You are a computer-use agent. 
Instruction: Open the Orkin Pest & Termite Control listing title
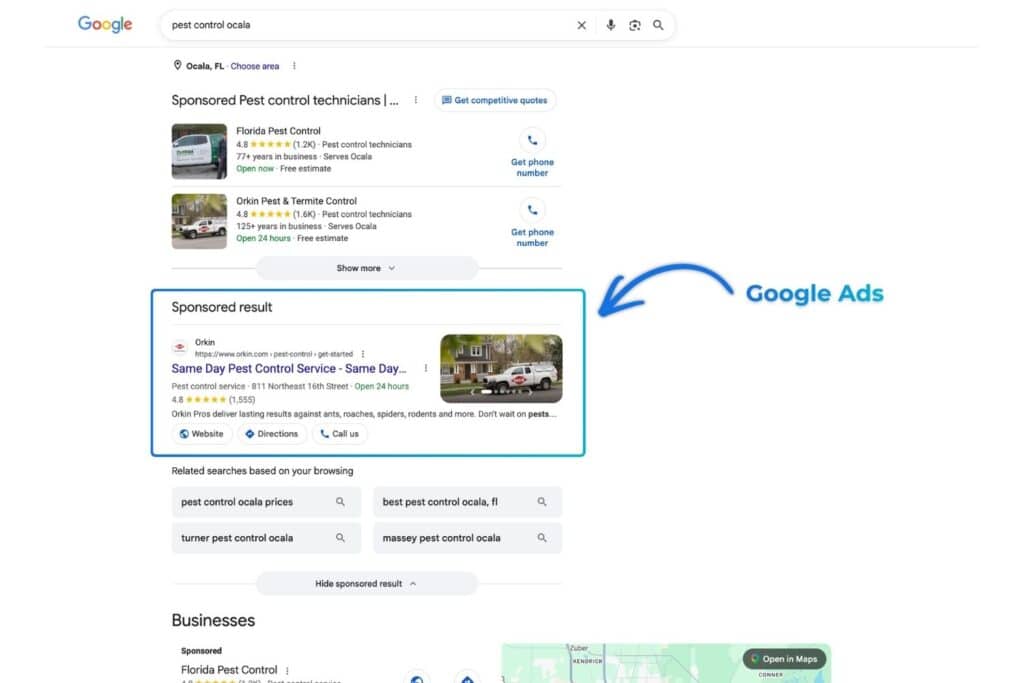[x=296, y=200]
